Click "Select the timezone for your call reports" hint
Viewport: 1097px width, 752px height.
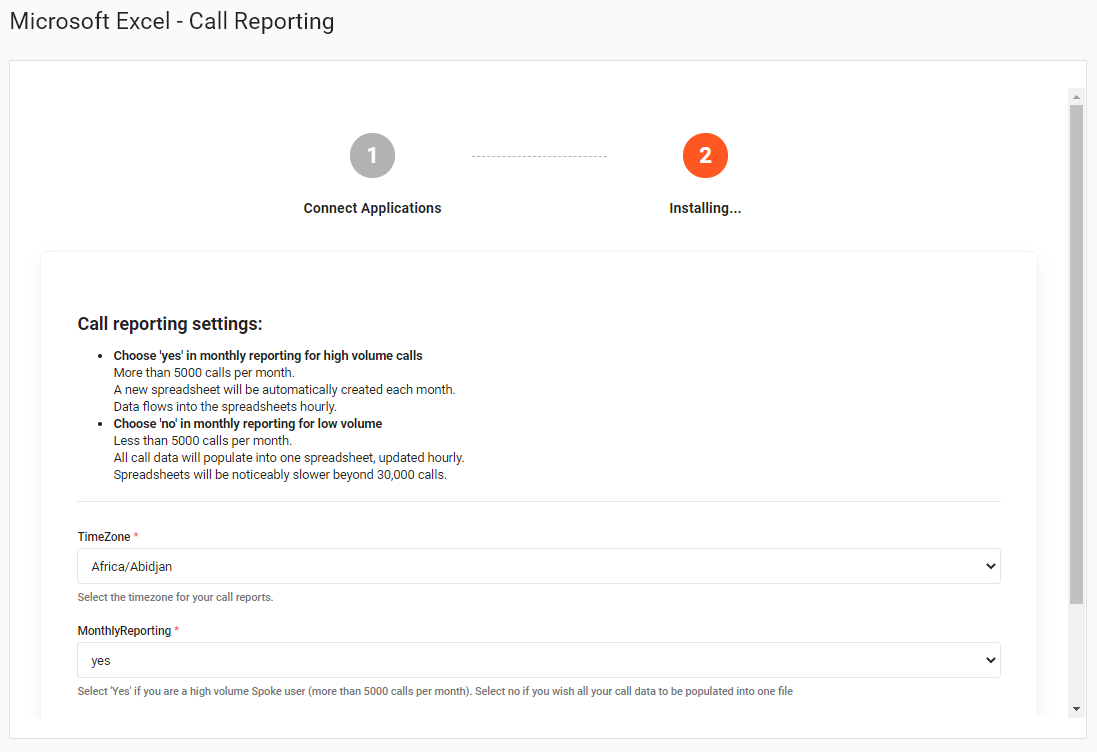click(x=175, y=597)
